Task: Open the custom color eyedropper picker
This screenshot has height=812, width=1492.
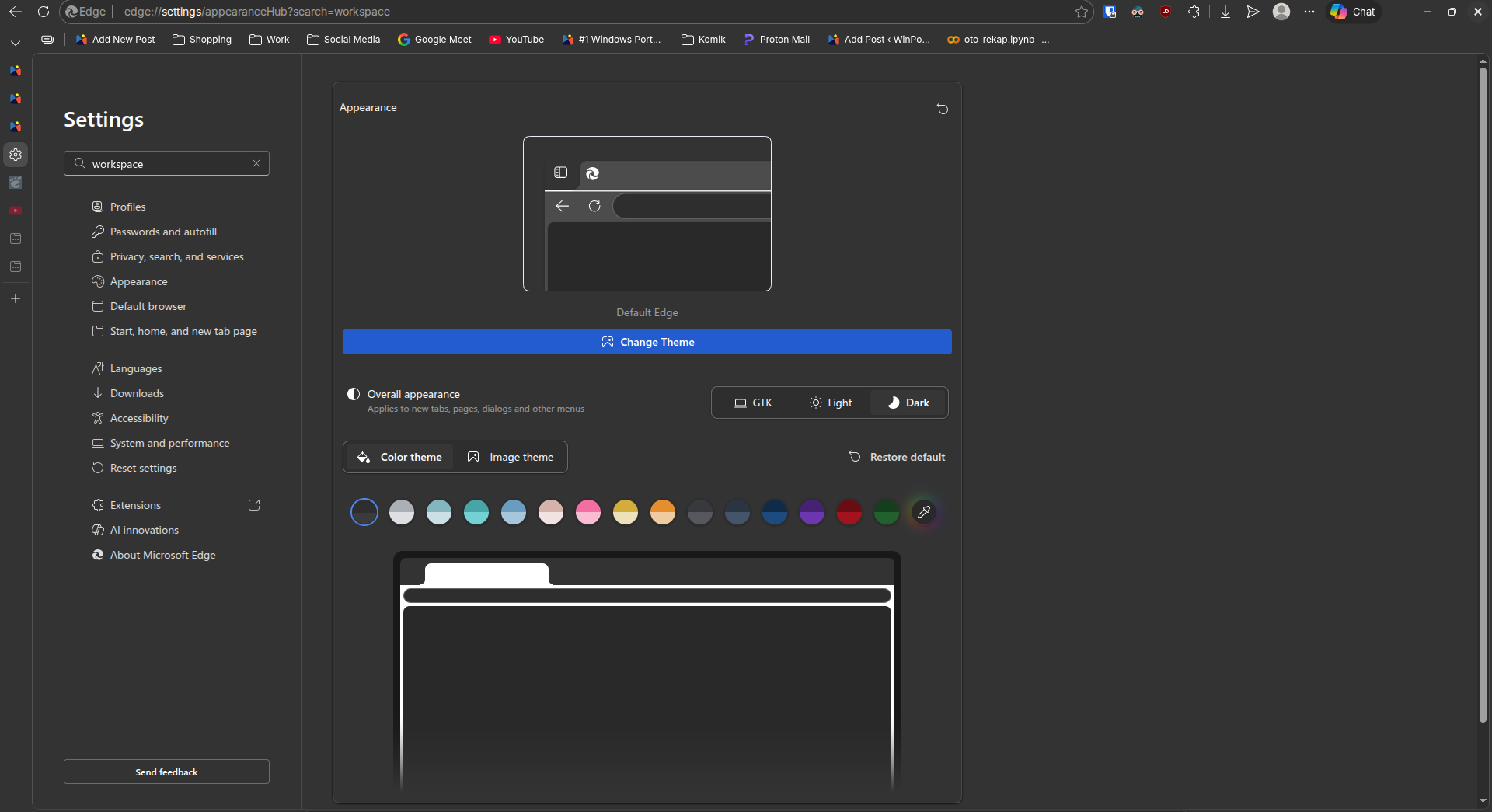Action: 923,512
